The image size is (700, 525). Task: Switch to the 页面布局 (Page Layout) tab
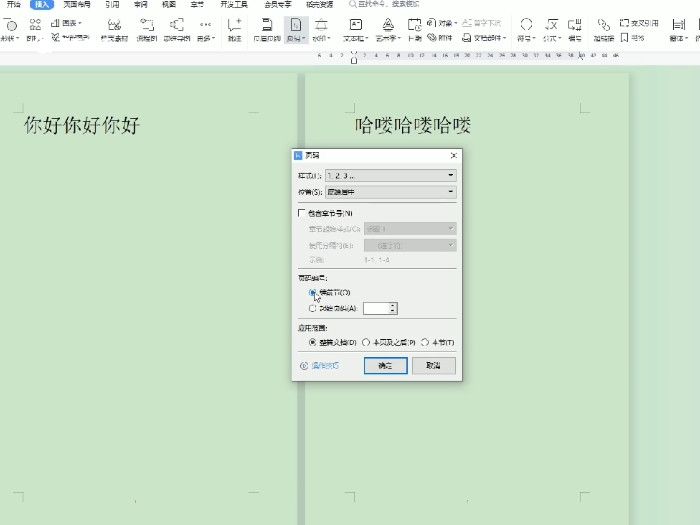77,4
